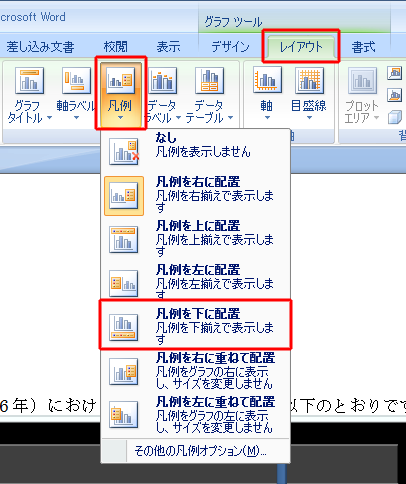The image size is (406, 484).
Task: Choose 凡例を右に配置 legend option
Action: (195, 196)
